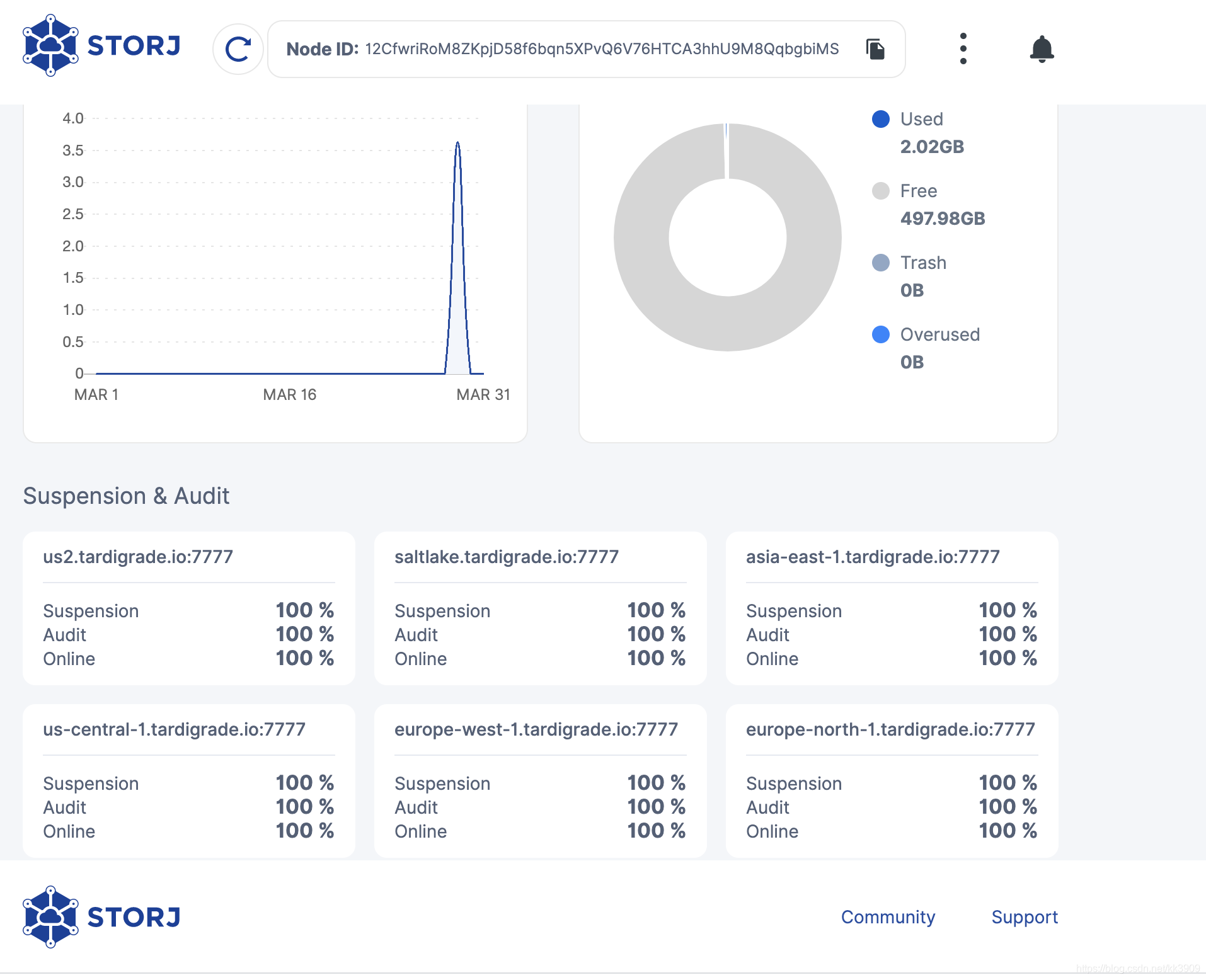Screen dimensions: 1206x980
Task: Open the notifications bell
Action: coord(1042,48)
